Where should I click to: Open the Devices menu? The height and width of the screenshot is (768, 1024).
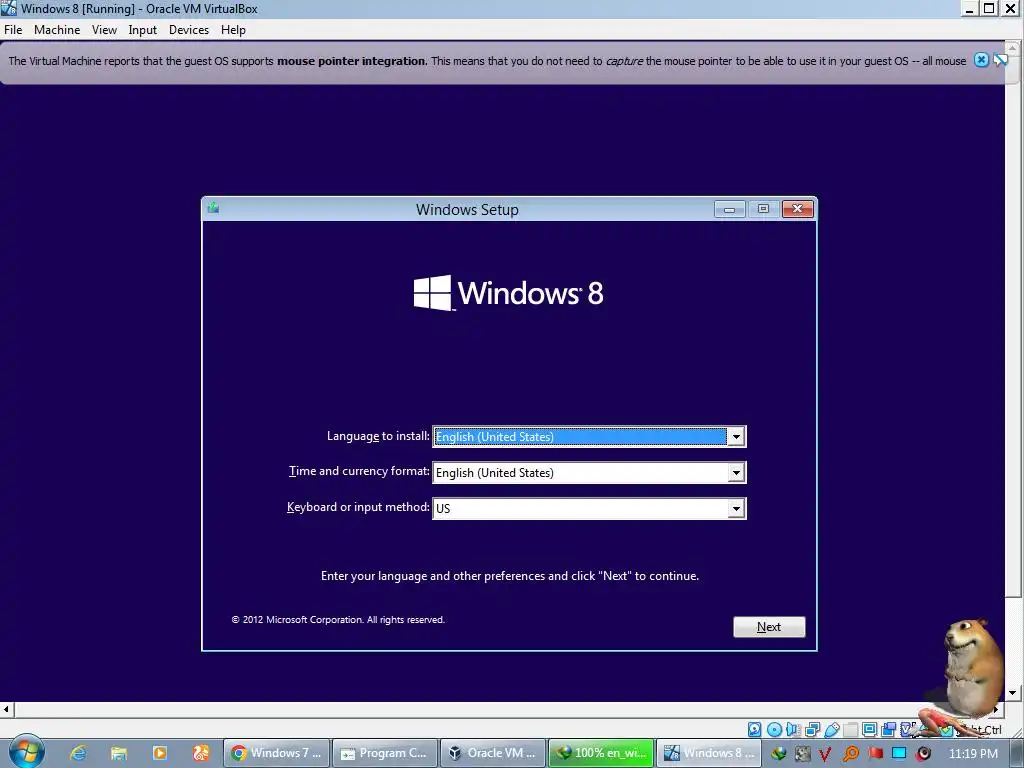click(189, 30)
